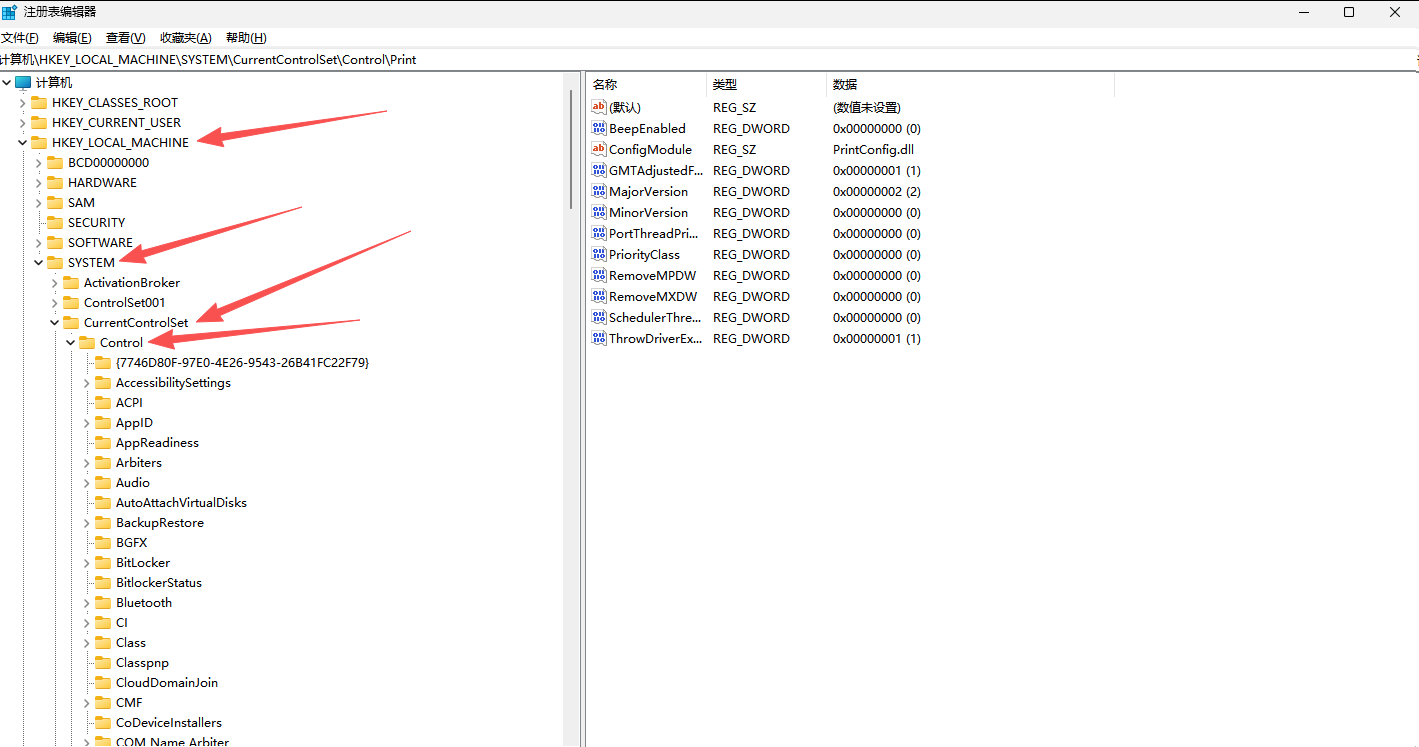Expand the SOFTWARE tree node
Image resolution: width=1419 pixels, height=747 pixels.
point(38,242)
